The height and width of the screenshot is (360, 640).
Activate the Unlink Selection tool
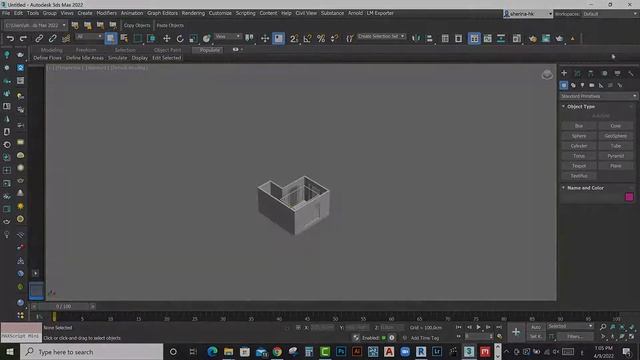pyautogui.click(x=52, y=38)
